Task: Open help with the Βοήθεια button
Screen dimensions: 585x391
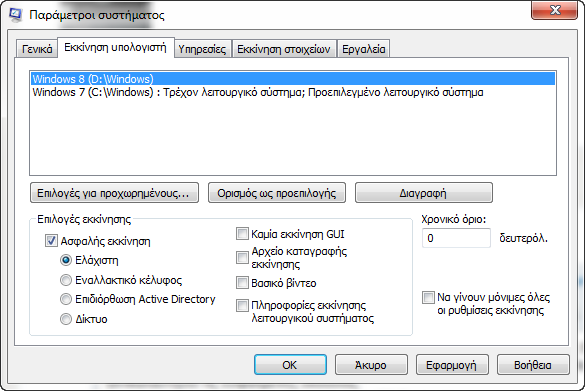Action: coord(533,365)
